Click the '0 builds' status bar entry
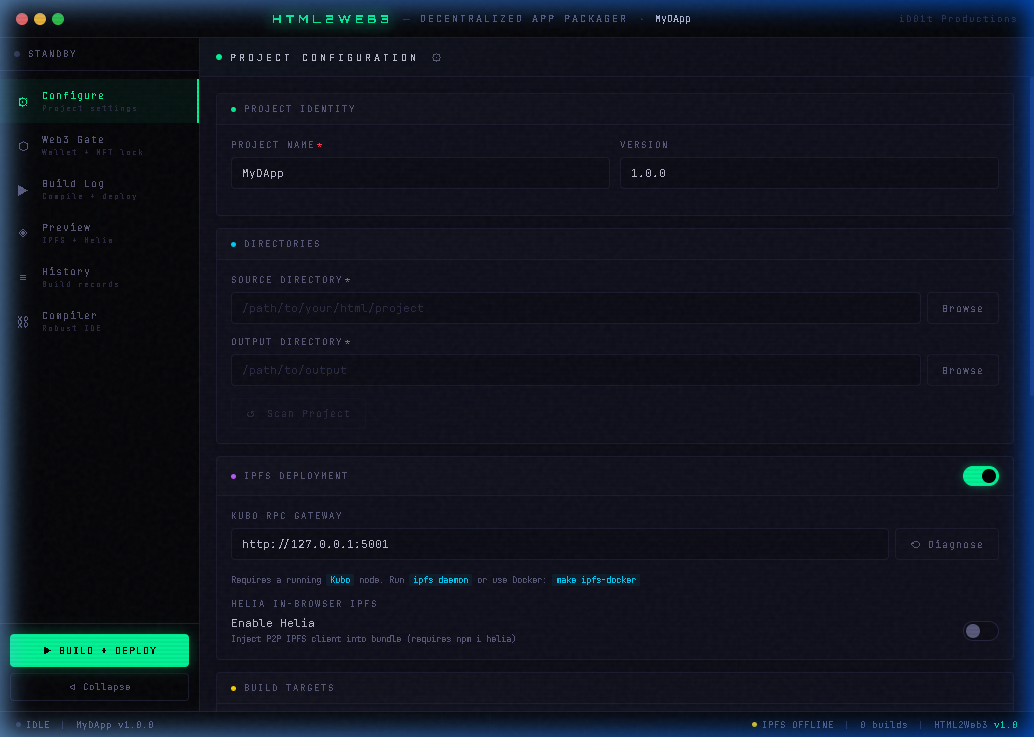Image resolution: width=1034 pixels, height=737 pixels. pos(884,724)
